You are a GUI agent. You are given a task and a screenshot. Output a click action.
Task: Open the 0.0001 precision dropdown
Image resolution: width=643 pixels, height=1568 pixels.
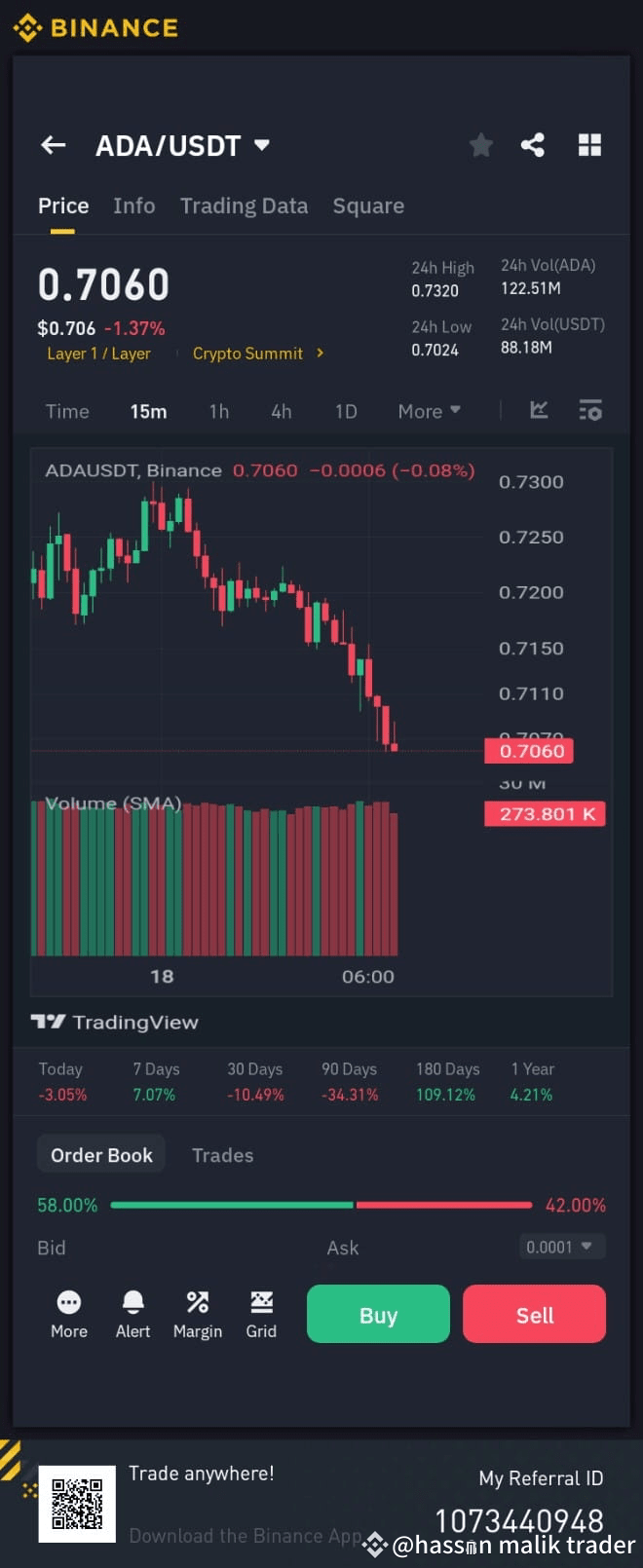pyautogui.click(x=562, y=1247)
